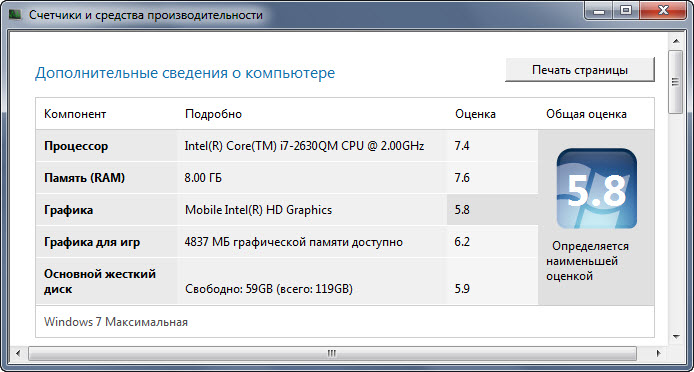
Task: Click the hard disk score 5.9
Action: click(x=462, y=289)
